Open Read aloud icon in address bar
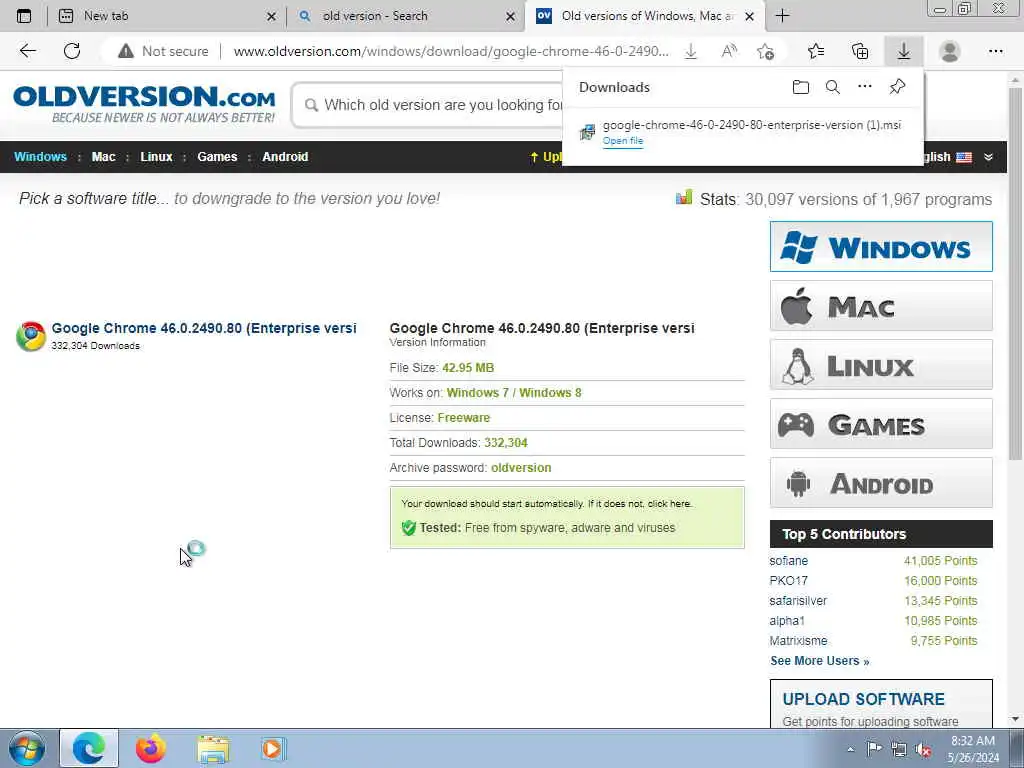This screenshot has height=768, width=1024. coord(729,51)
